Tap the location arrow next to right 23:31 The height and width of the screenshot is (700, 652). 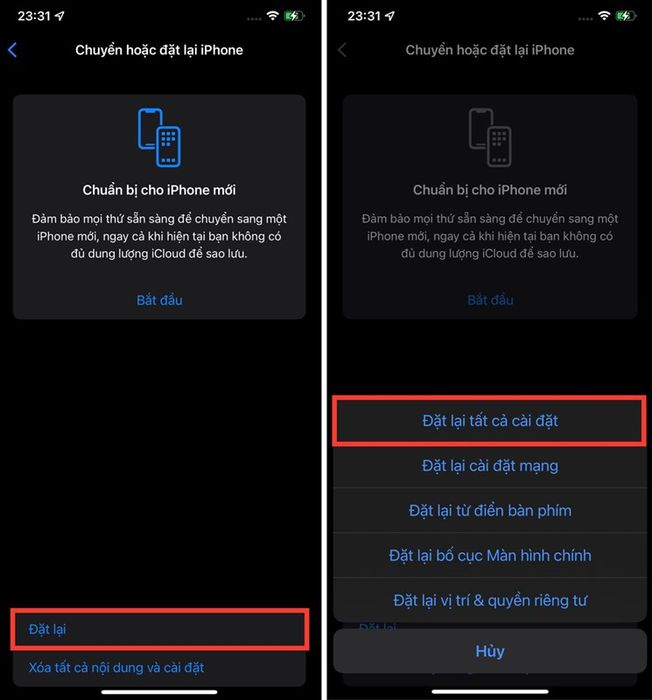(390, 16)
